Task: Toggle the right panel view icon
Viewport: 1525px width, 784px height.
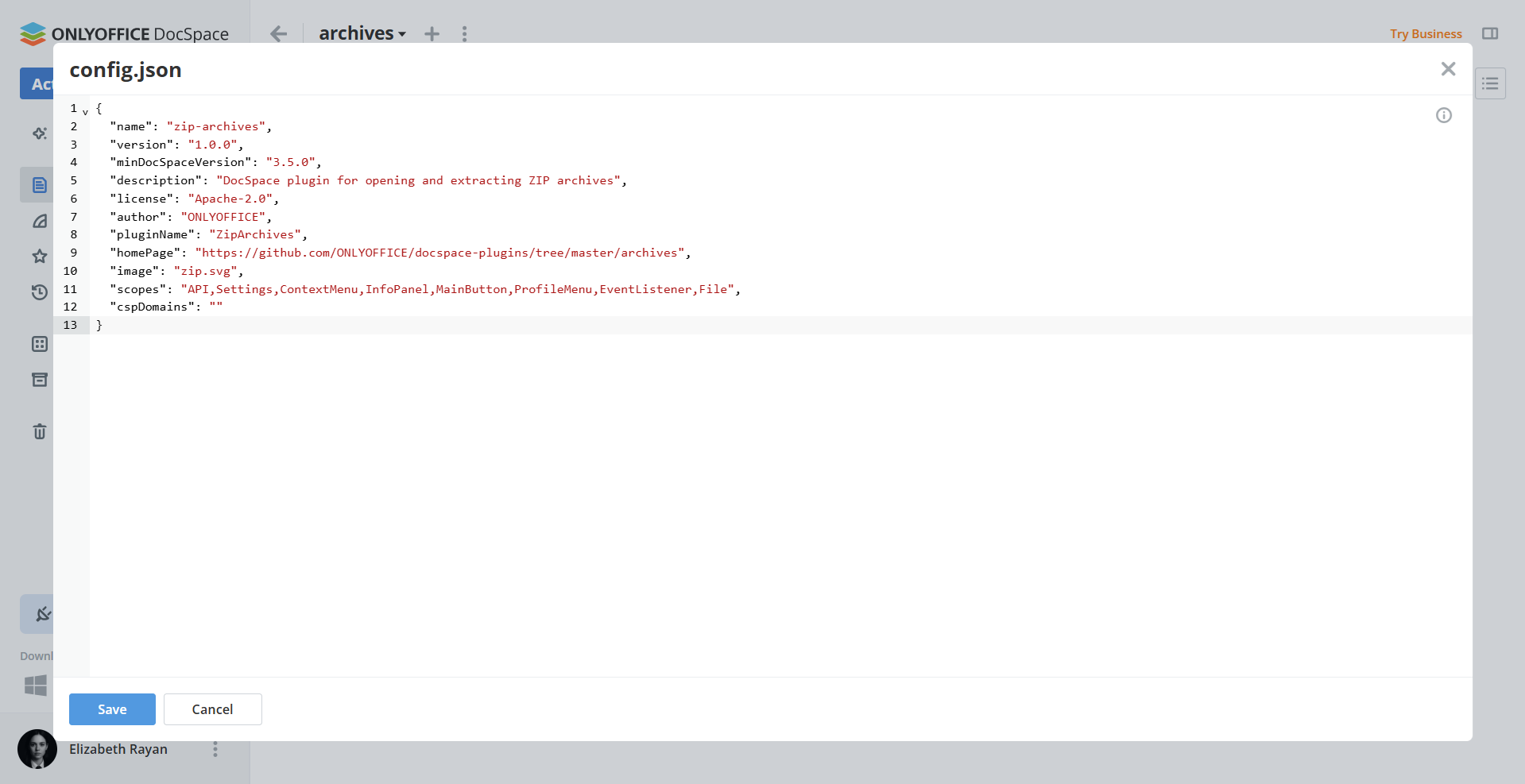Action: (1491, 33)
